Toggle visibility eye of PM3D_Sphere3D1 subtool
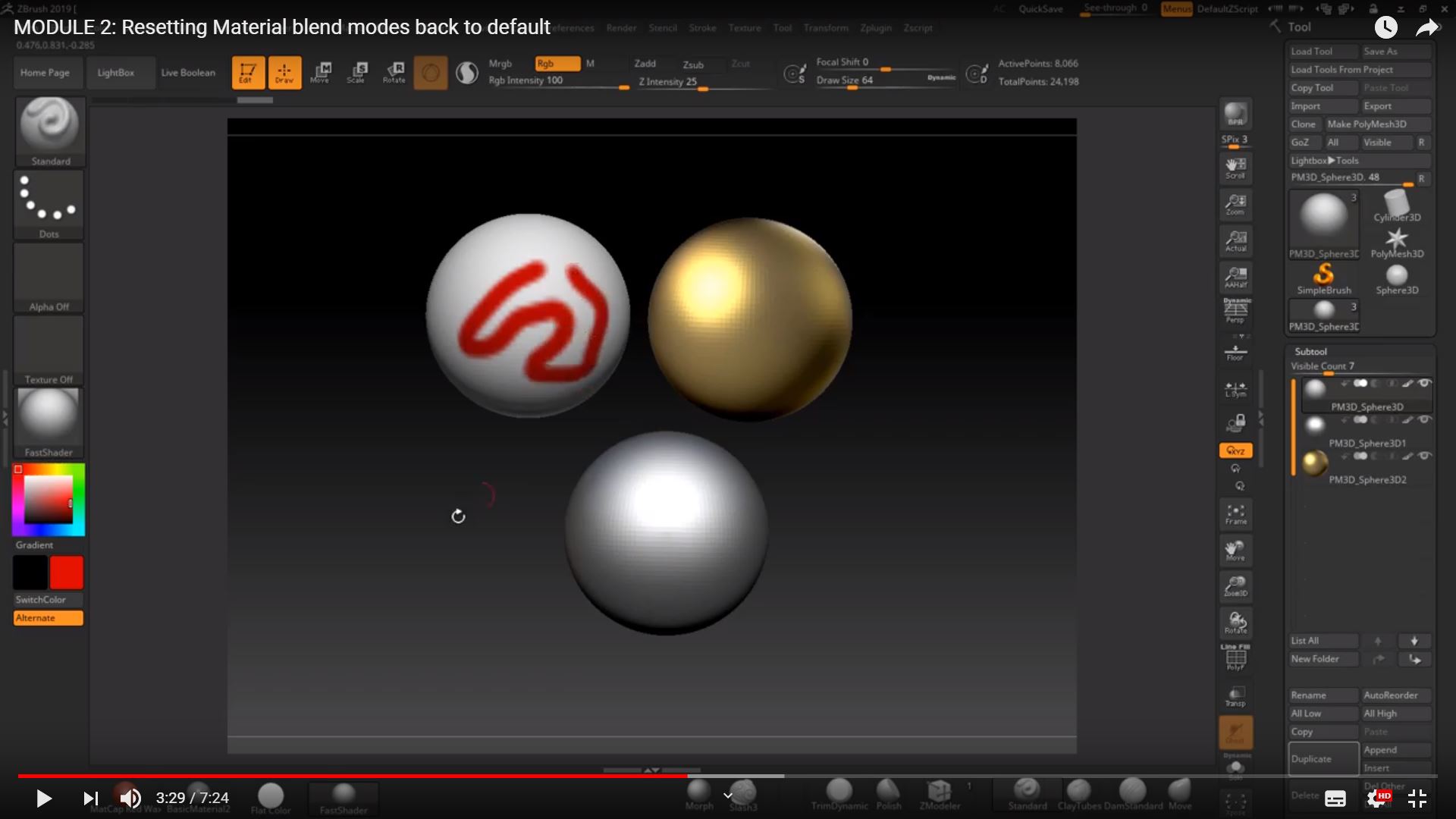Screen dimensions: 1456x819 point(1424,419)
